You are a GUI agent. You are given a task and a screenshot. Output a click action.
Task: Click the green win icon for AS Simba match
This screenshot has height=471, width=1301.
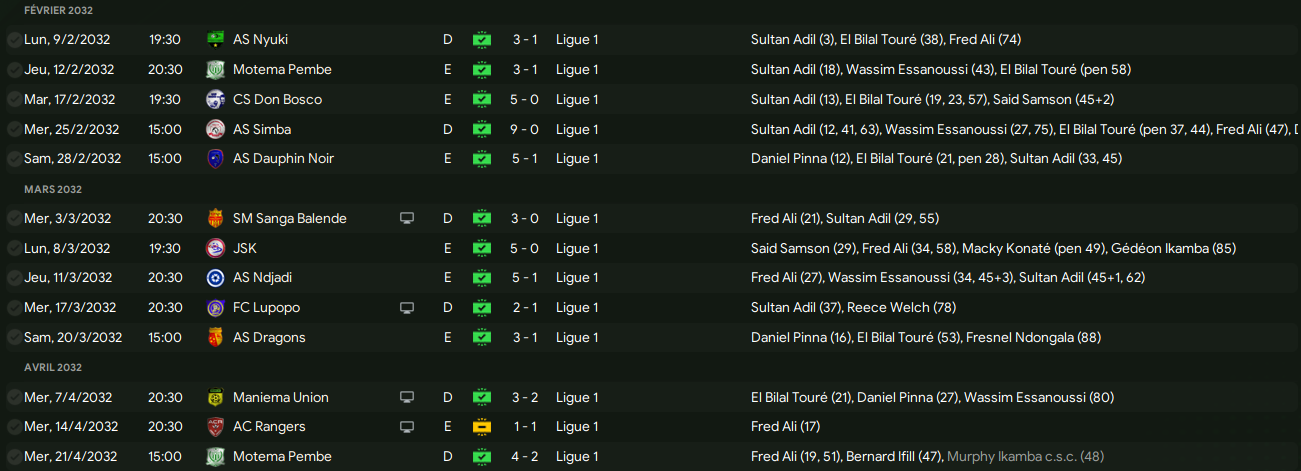(482, 129)
